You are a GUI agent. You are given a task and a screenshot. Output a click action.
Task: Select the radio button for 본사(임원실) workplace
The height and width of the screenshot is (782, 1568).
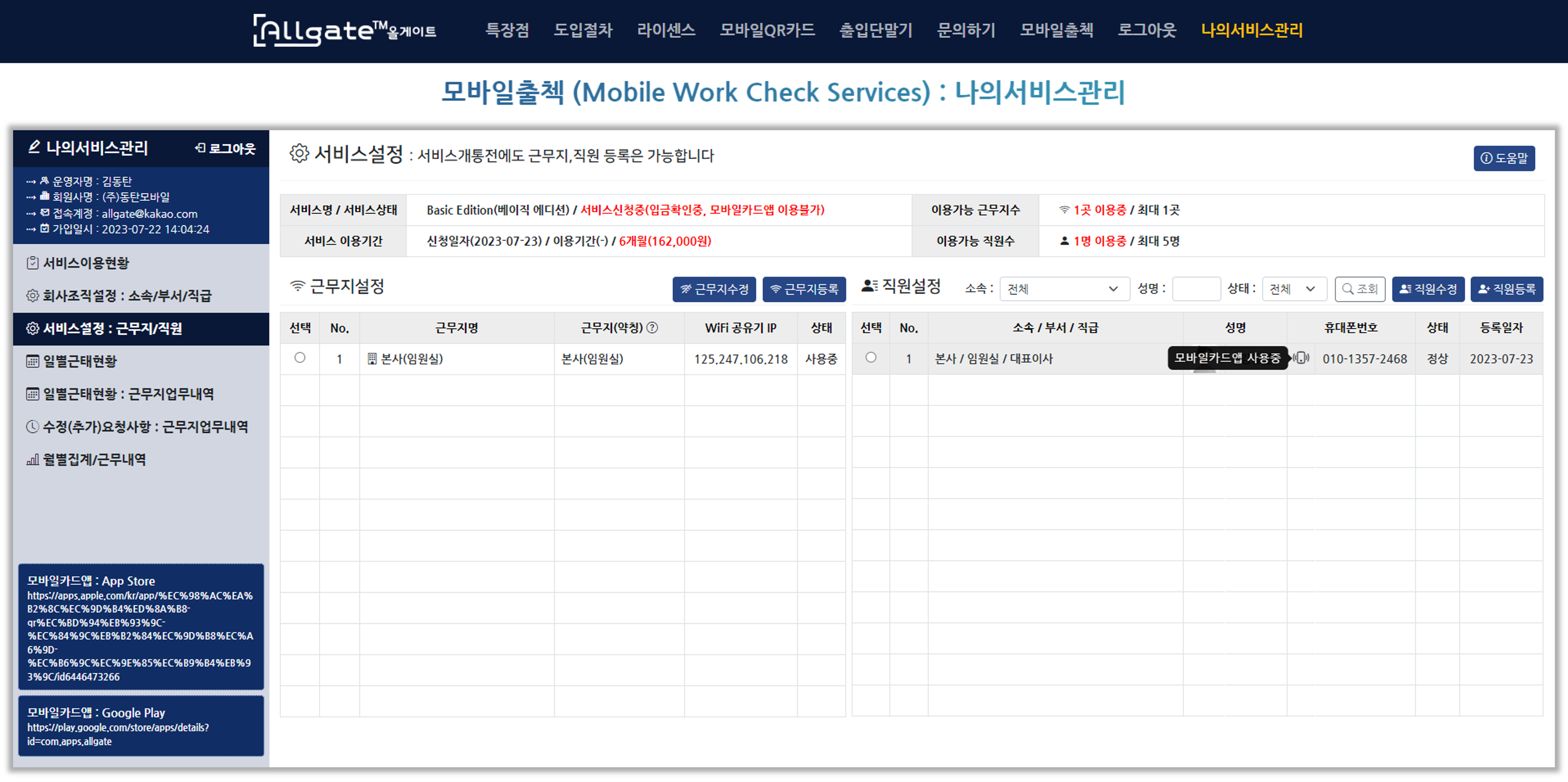[300, 358]
